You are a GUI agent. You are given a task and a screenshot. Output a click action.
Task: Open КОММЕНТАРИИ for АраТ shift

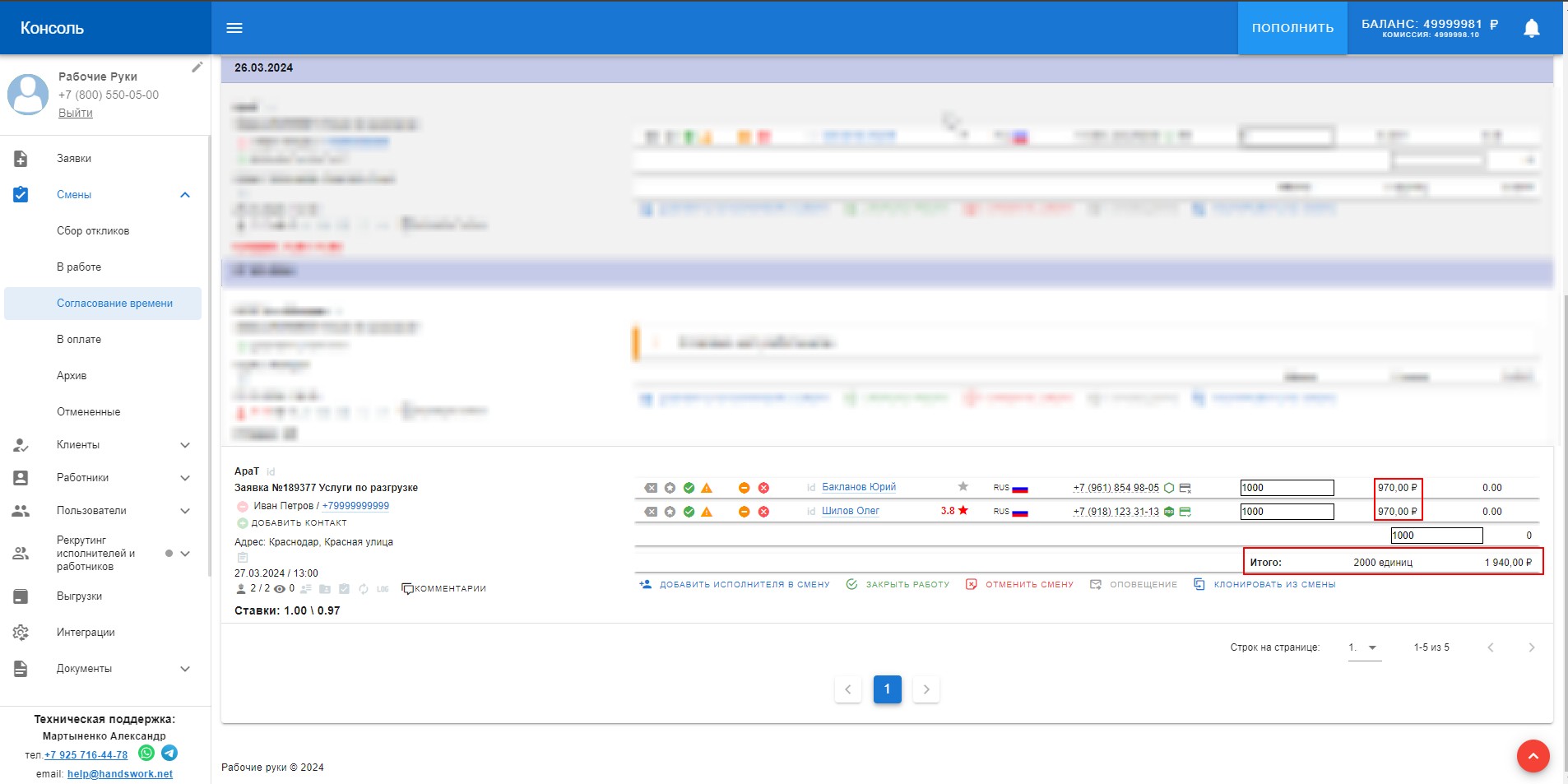(x=443, y=589)
